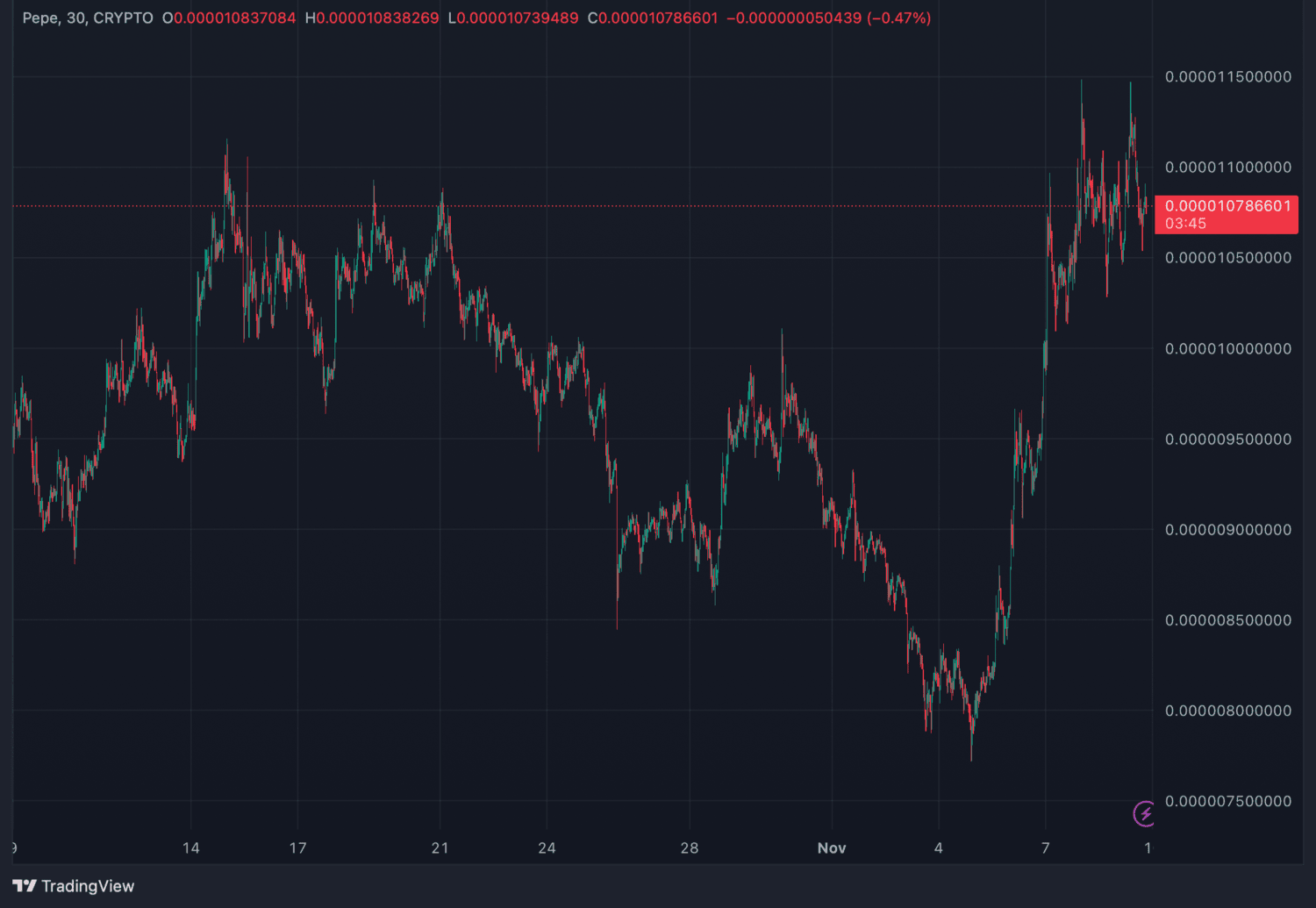Image resolution: width=1316 pixels, height=908 pixels.
Task: Click the 0.000011500000 price scale label
Action: [x=1227, y=77]
